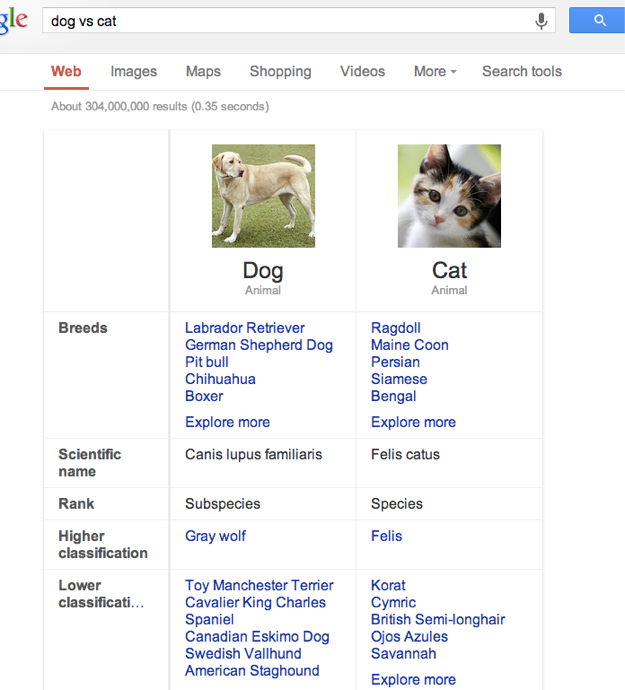Screen dimensions: 625x690
Task: Open the Gray wolf link
Action: [x=215, y=536]
